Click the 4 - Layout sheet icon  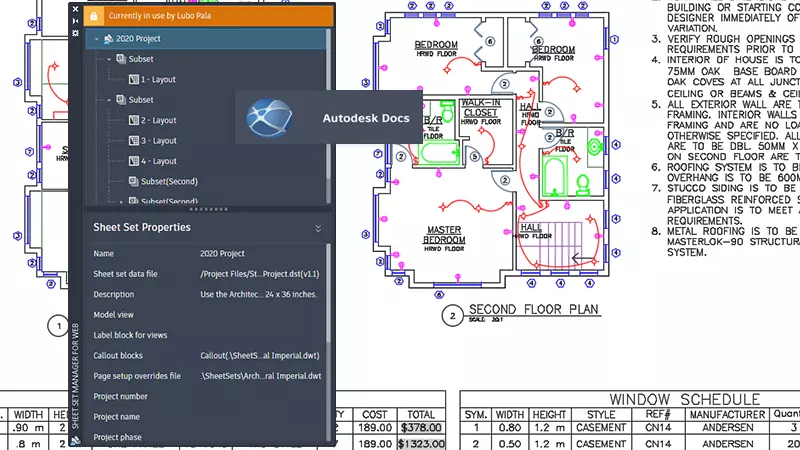click(x=134, y=161)
